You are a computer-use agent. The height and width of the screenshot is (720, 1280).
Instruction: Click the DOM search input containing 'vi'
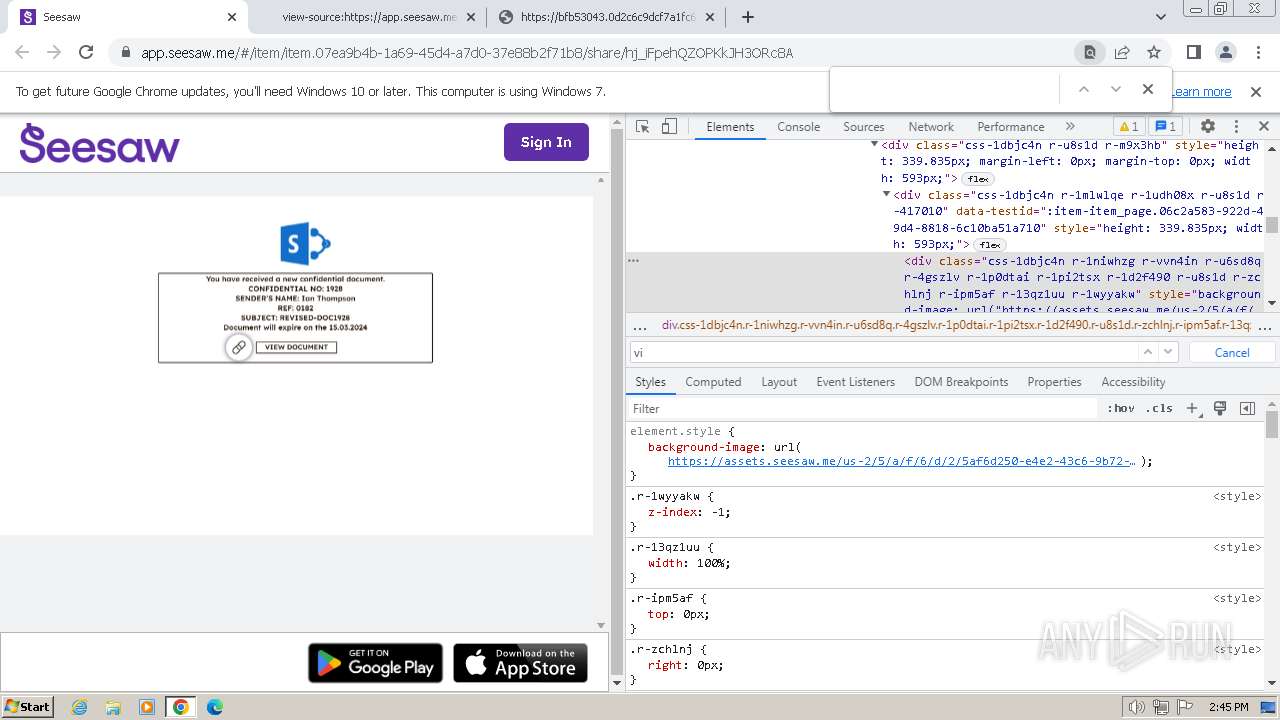coord(884,352)
